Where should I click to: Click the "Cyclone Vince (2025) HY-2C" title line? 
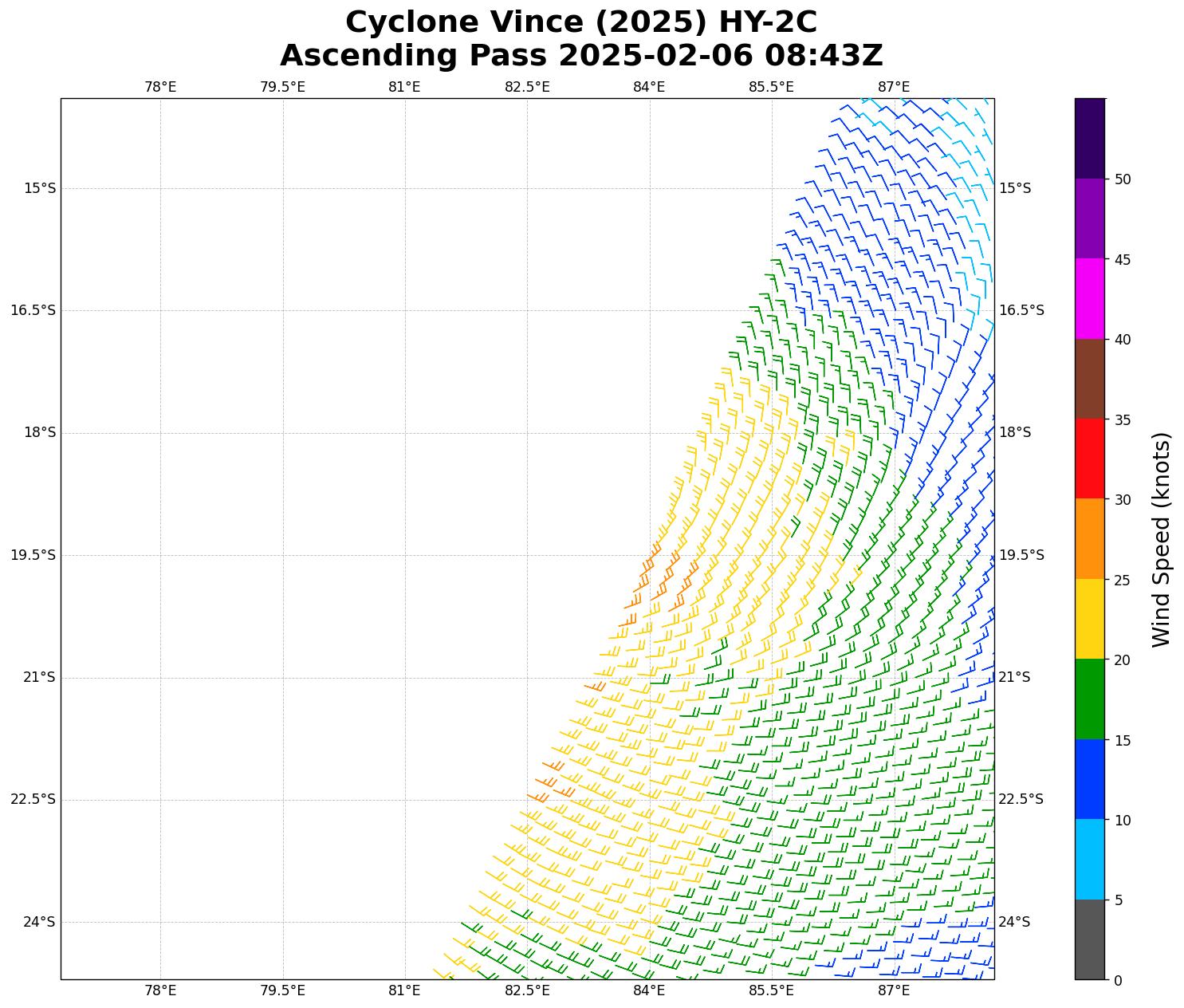point(580,22)
